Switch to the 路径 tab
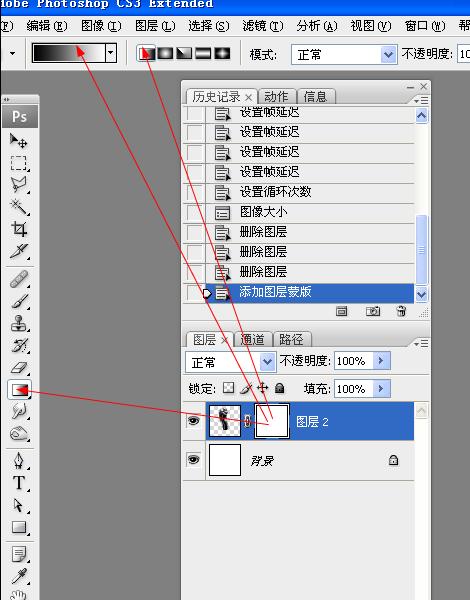The image size is (470, 600). click(x=291, y=339)
